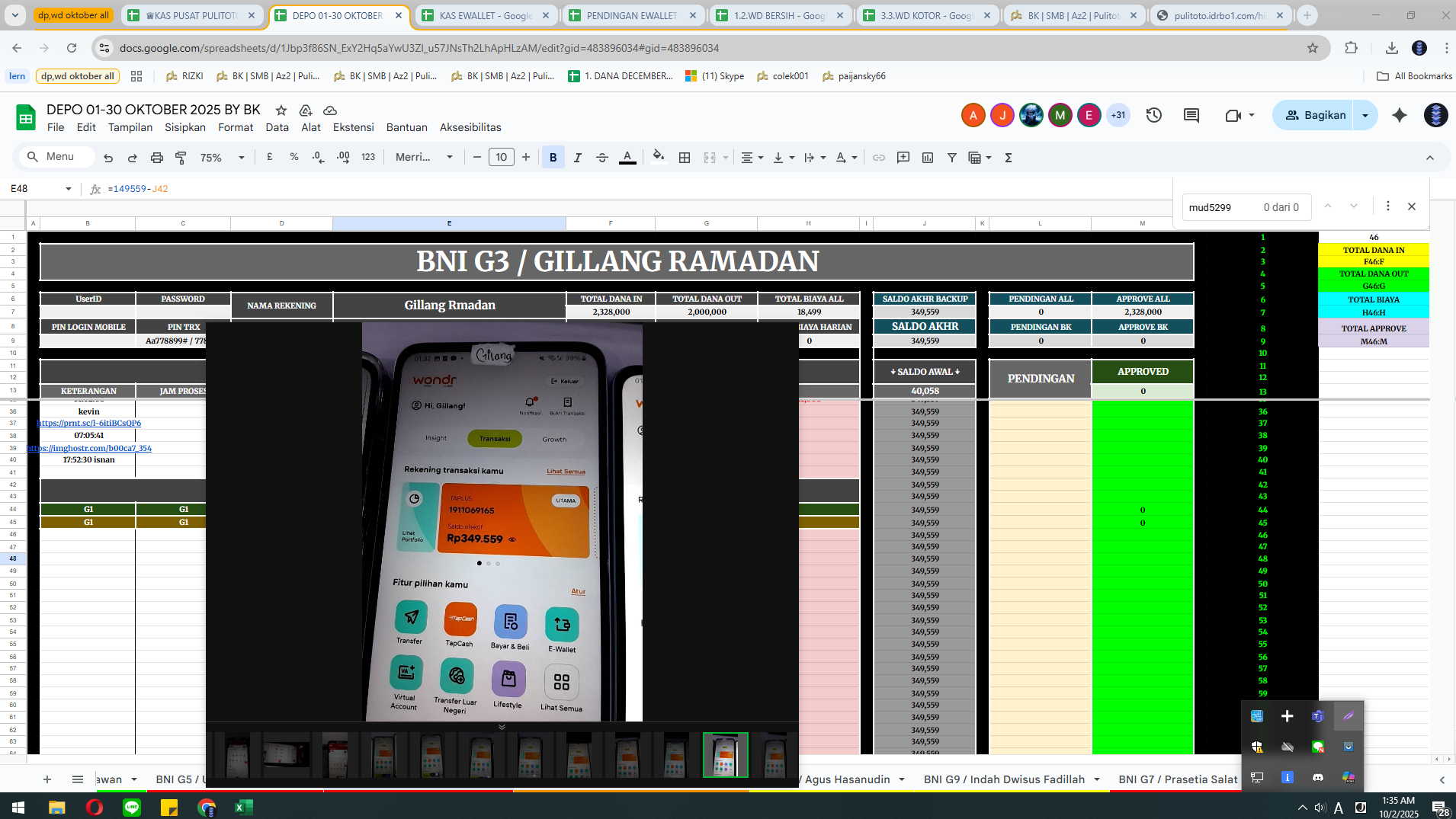
Task: Open LINE app from taskbar
Action: [x=132, y=807]
